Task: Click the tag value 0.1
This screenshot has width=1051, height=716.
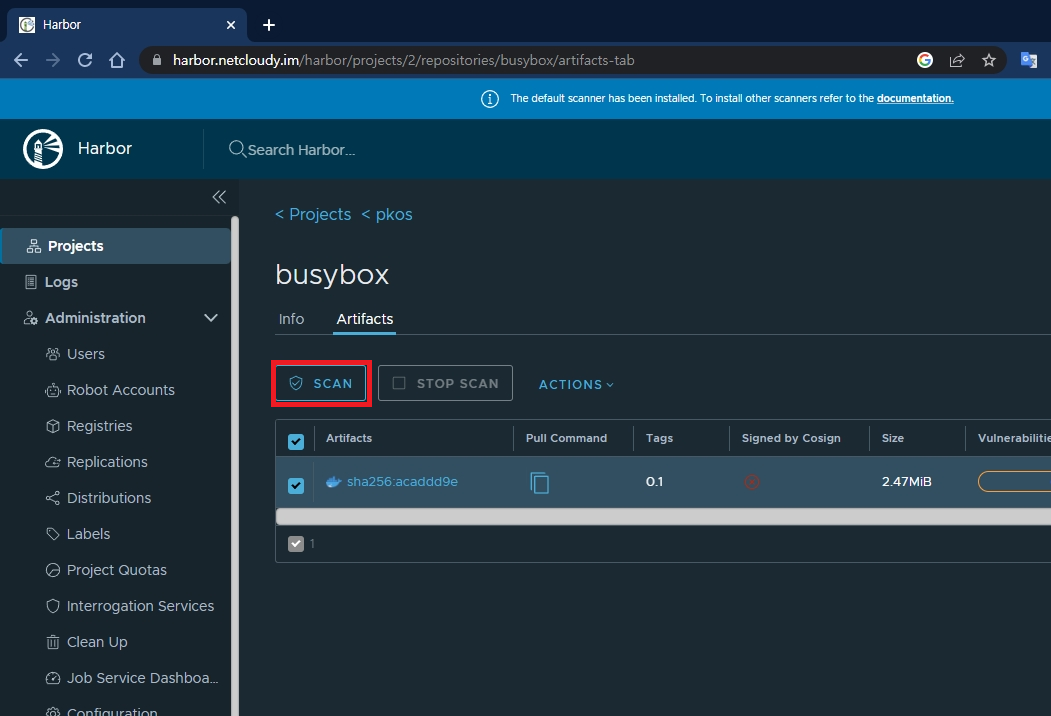Action: click(654, 482)
